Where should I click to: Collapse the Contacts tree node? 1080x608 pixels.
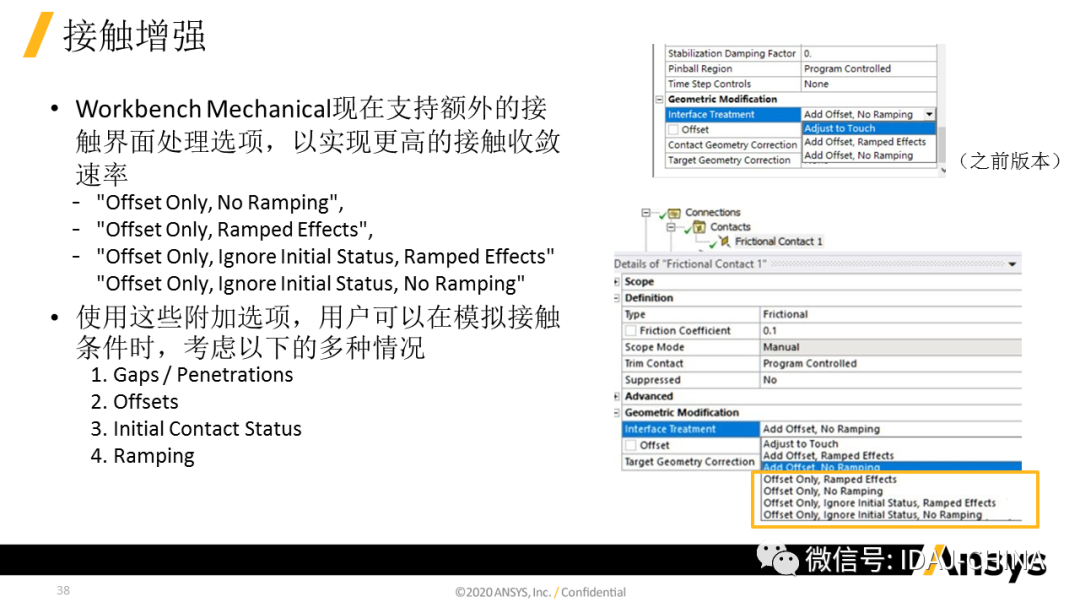[x=670, y=227]
